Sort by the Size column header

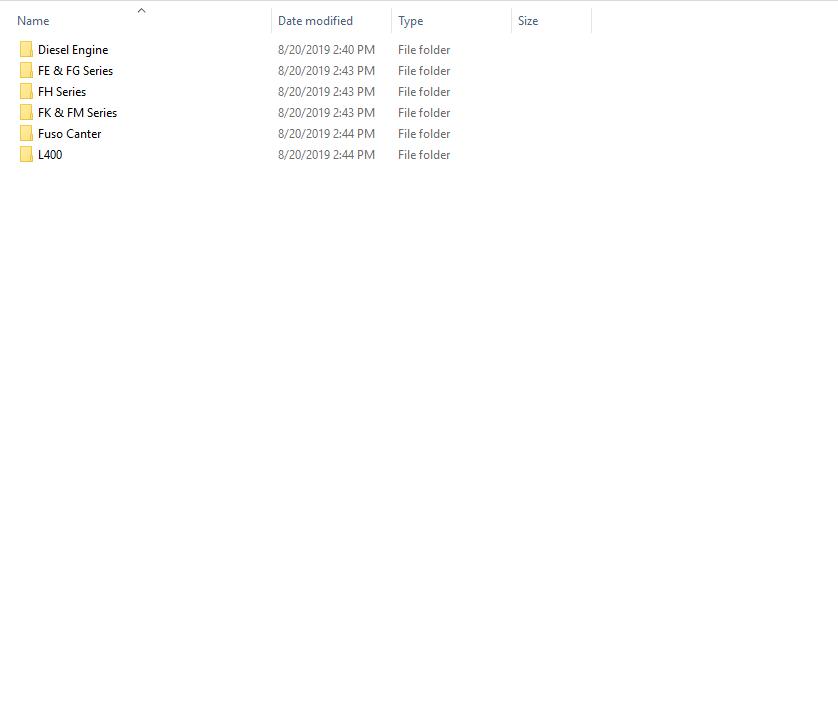point(528,21)
